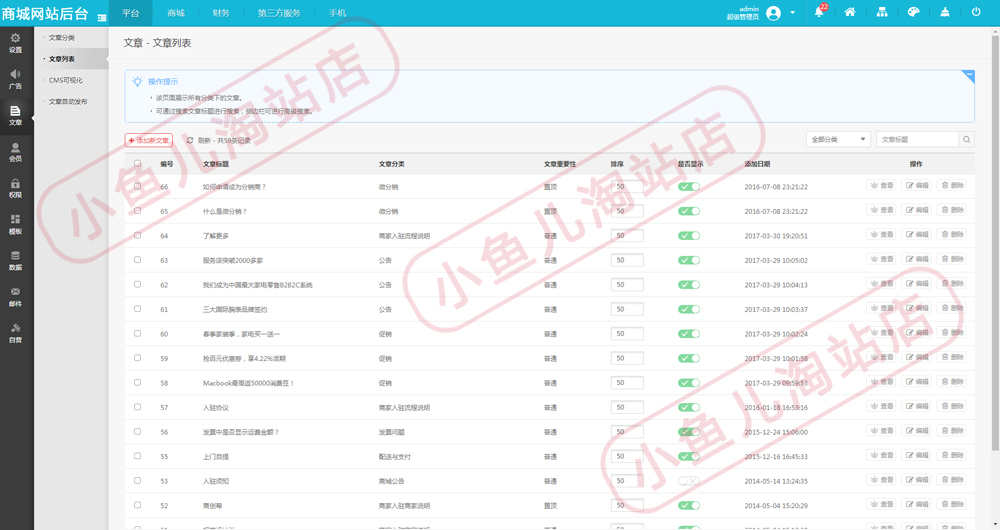Tick checkbox for article 66
Image resolution: width=1000 pixels, height=530 pixels.
point(137,186)
